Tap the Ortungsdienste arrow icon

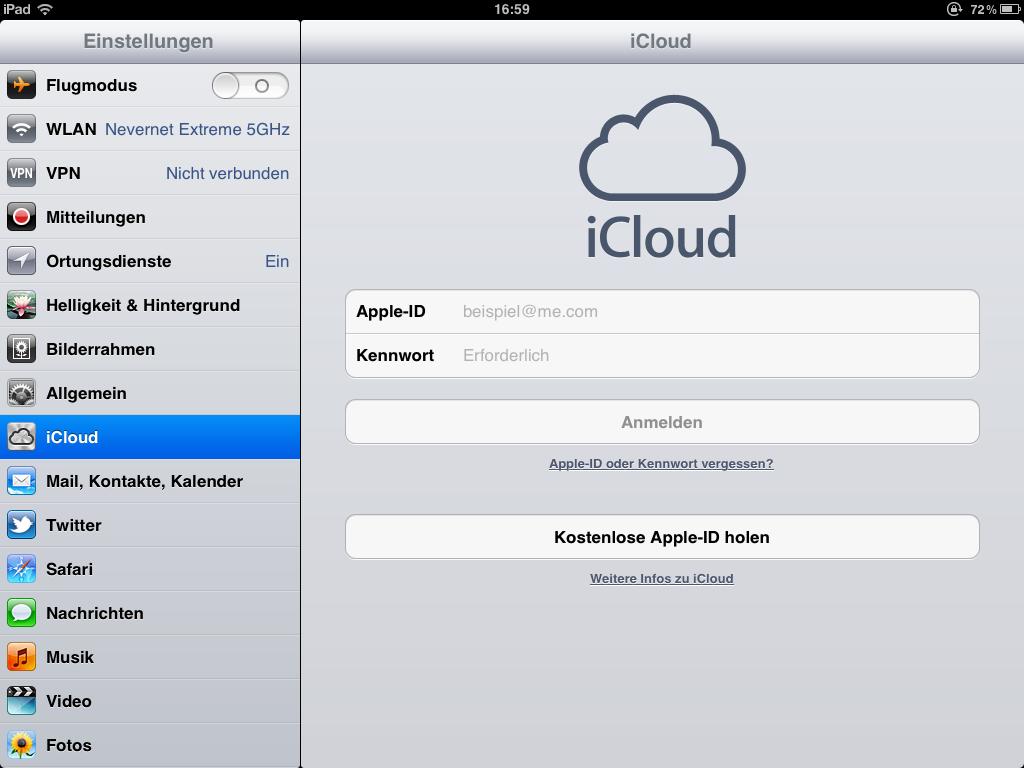click(x=22, y=261)
